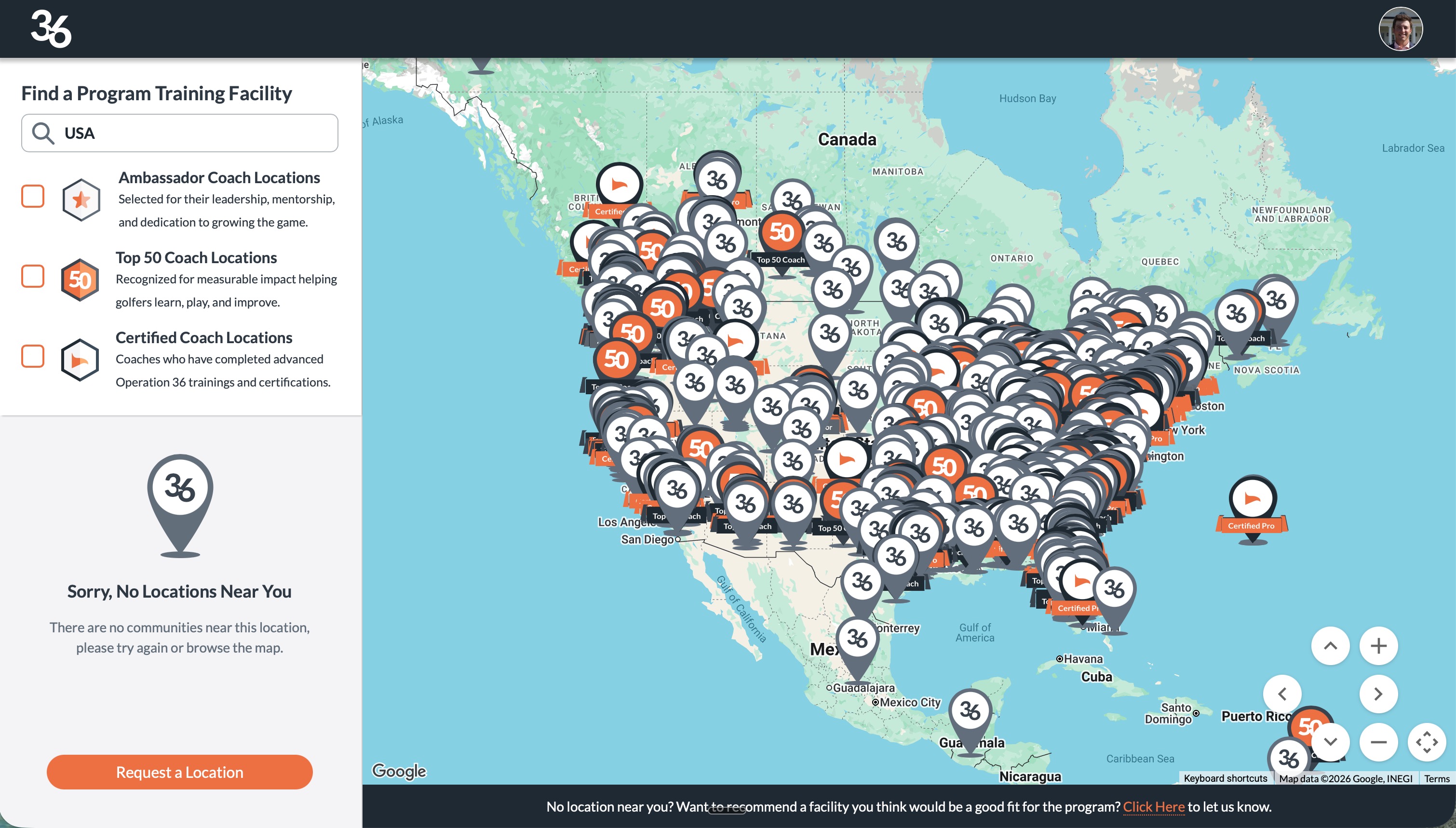The image size is (1456, 828).
Task: Click the Top 50 hexagon badge icon
Action: click(x=80, y=280)
